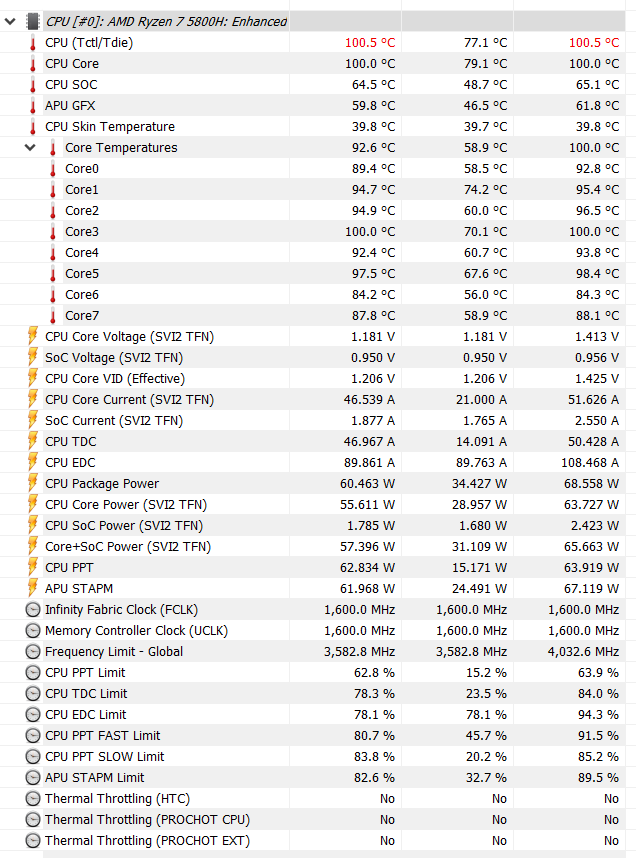The height and width of the screenshot is (858, 636).
Task: Collapse the Core Temperatures group
Action: point(29,147)
